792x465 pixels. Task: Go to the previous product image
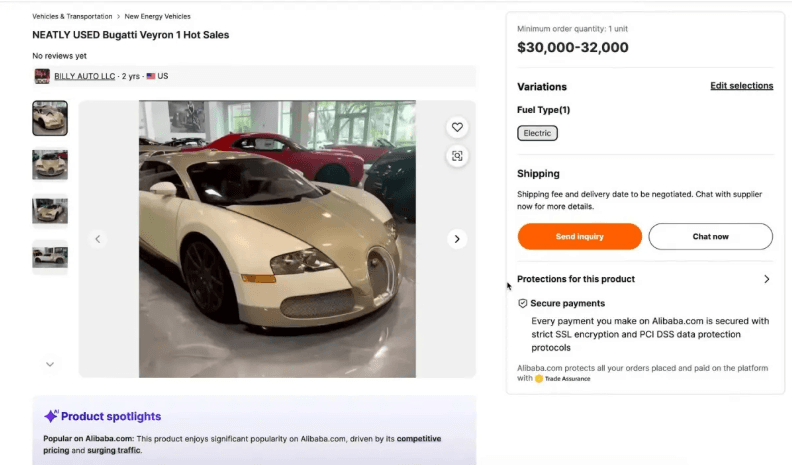(97, 239)
